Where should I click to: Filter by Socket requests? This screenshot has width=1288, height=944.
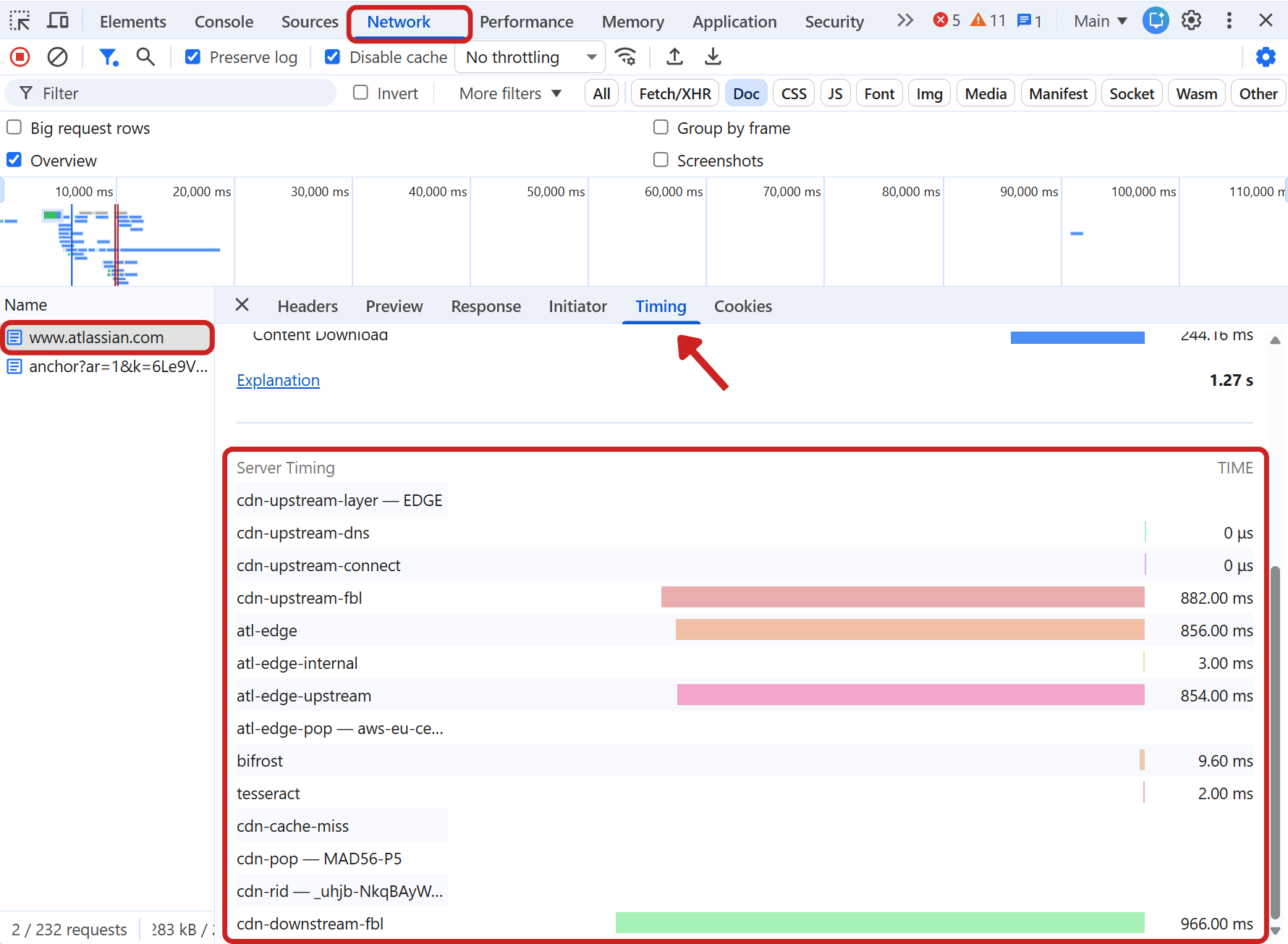coord(1132,93)
